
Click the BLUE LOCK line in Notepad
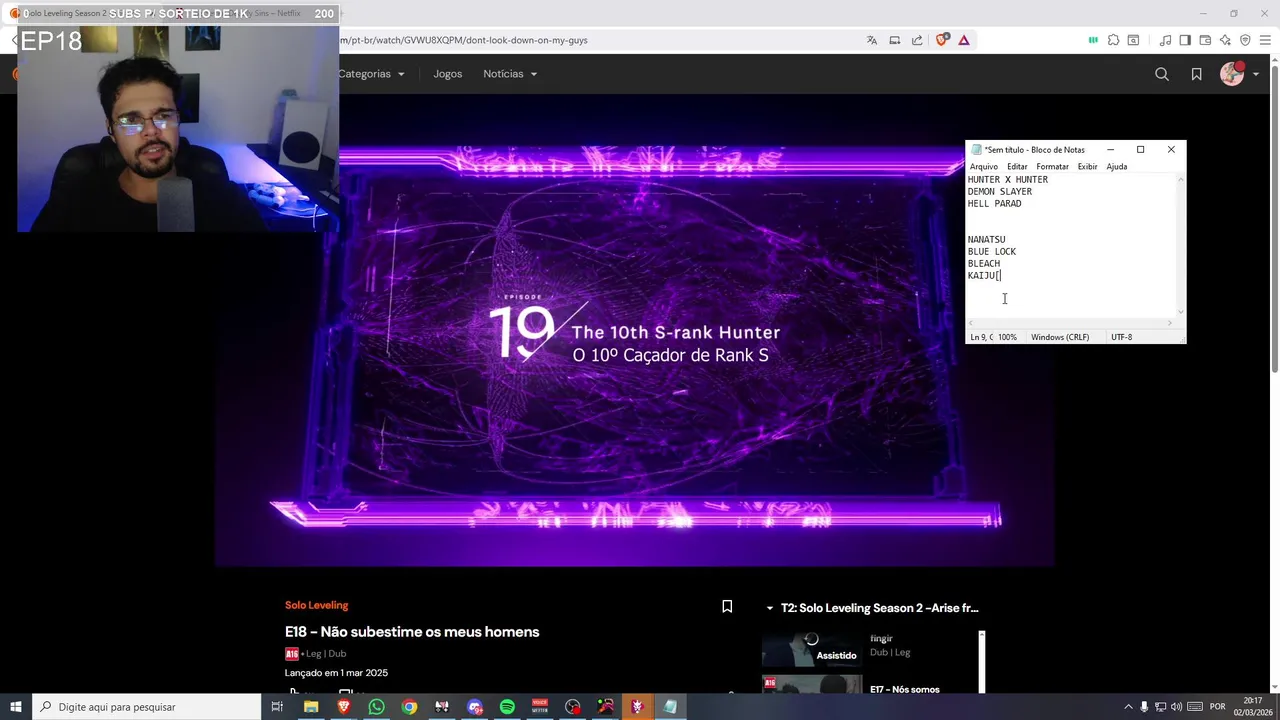[x=992, y=252]
